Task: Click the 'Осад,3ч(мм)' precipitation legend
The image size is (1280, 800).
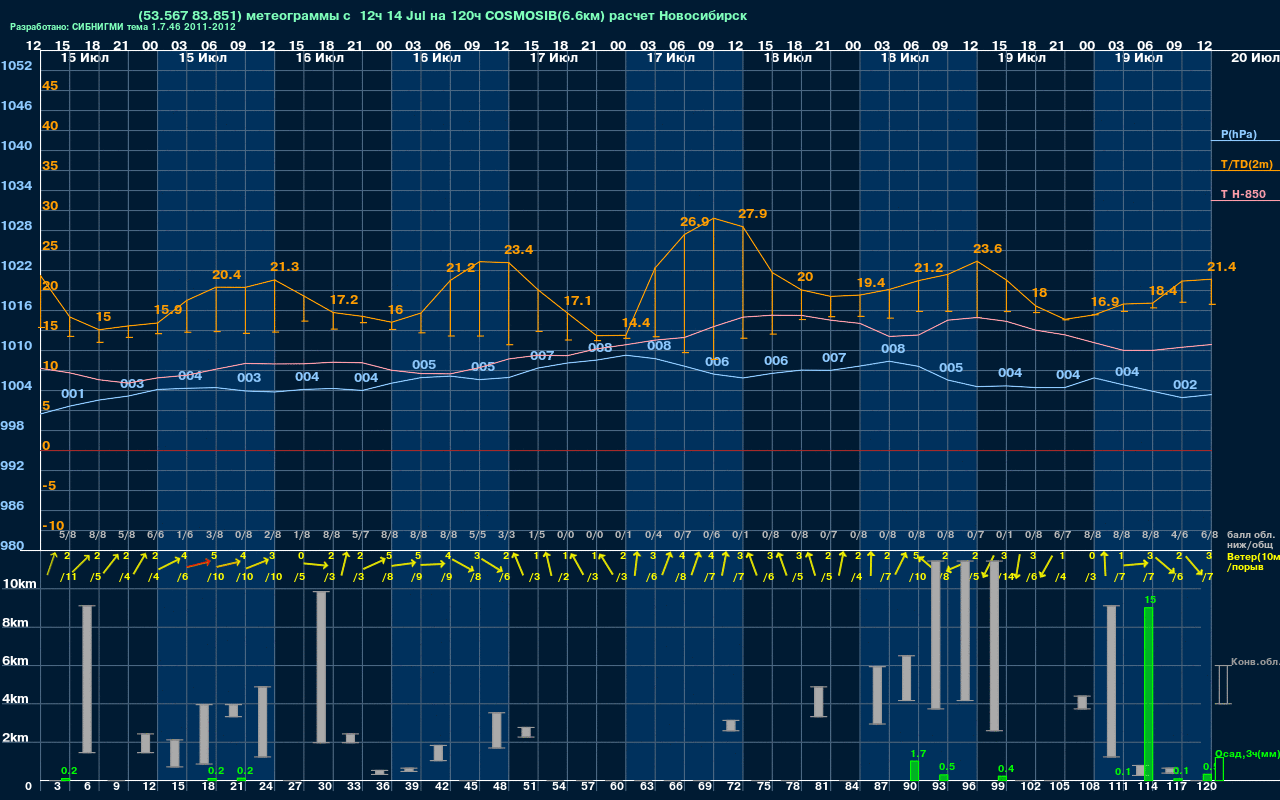Action: point(1247,753)
